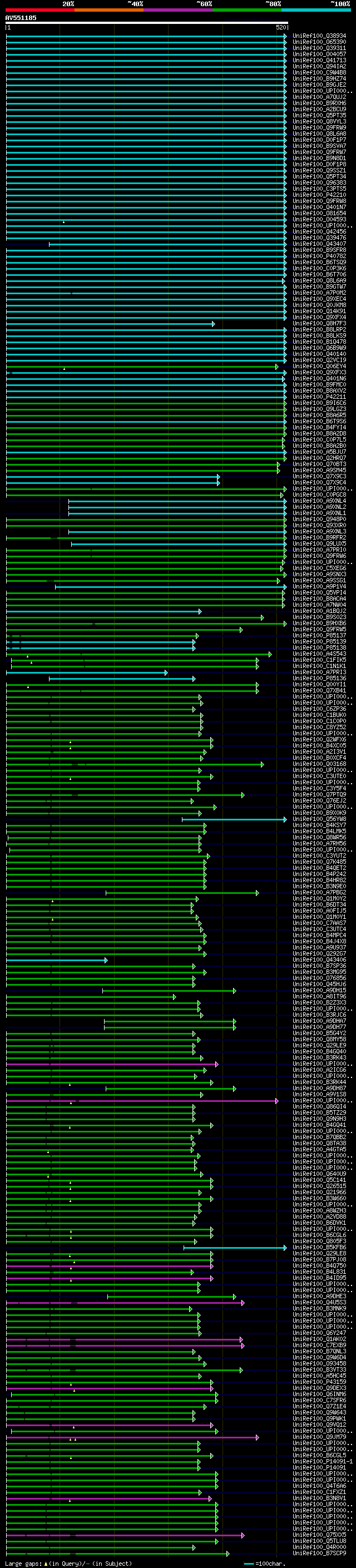Select the UniRef100_Q292G7 label

[319, 954]
